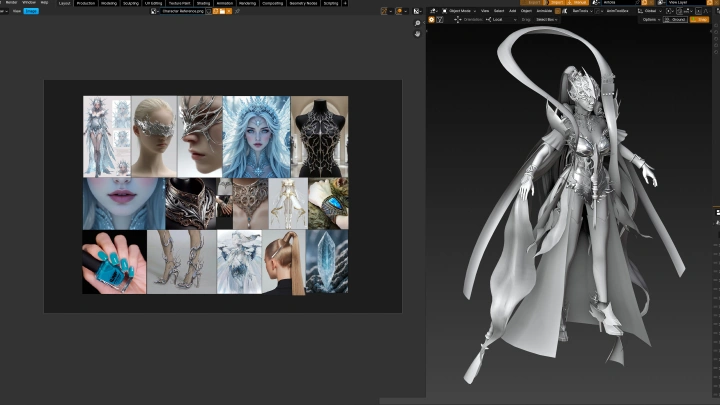This screenshot has width=720, height=405.
Task: Click the orange icon next to the Animation menu
Action: pyautogui.click(x=557, y=11)
